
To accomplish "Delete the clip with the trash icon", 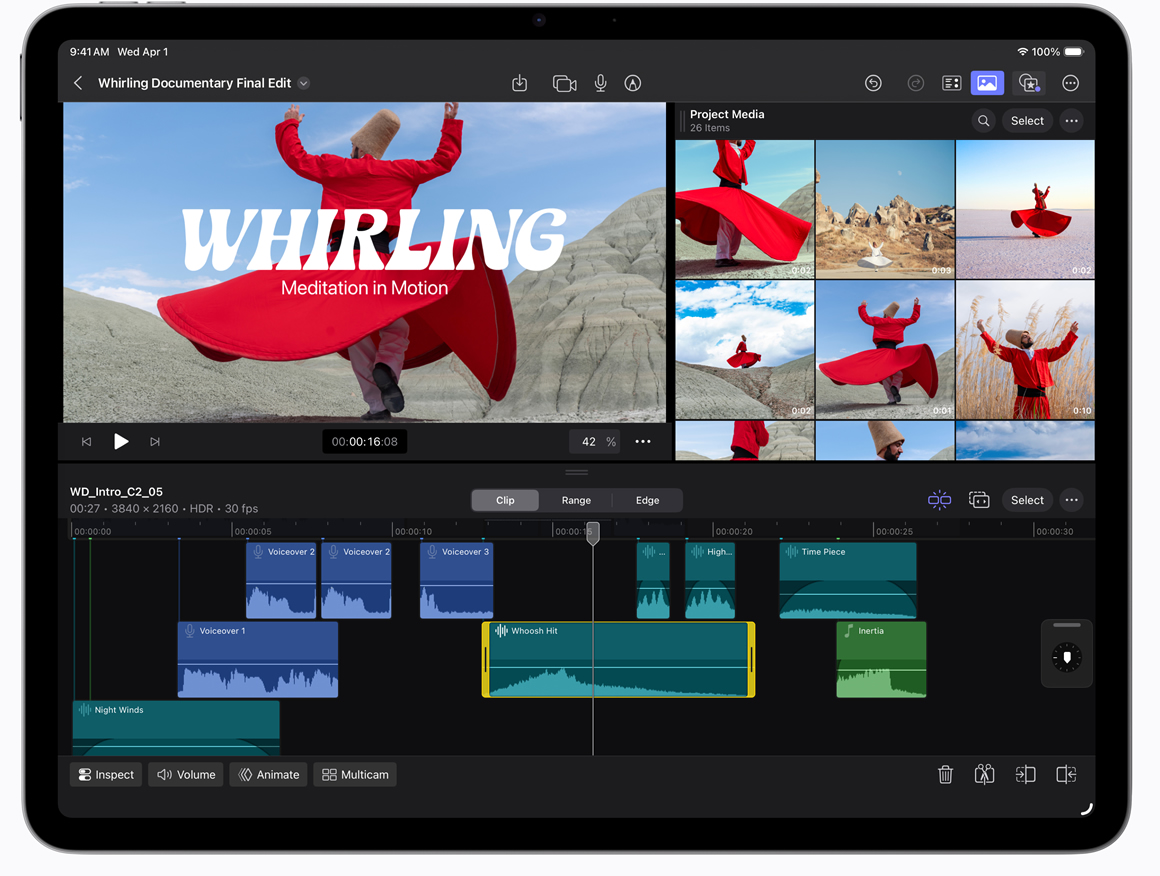I will (945, 775).
